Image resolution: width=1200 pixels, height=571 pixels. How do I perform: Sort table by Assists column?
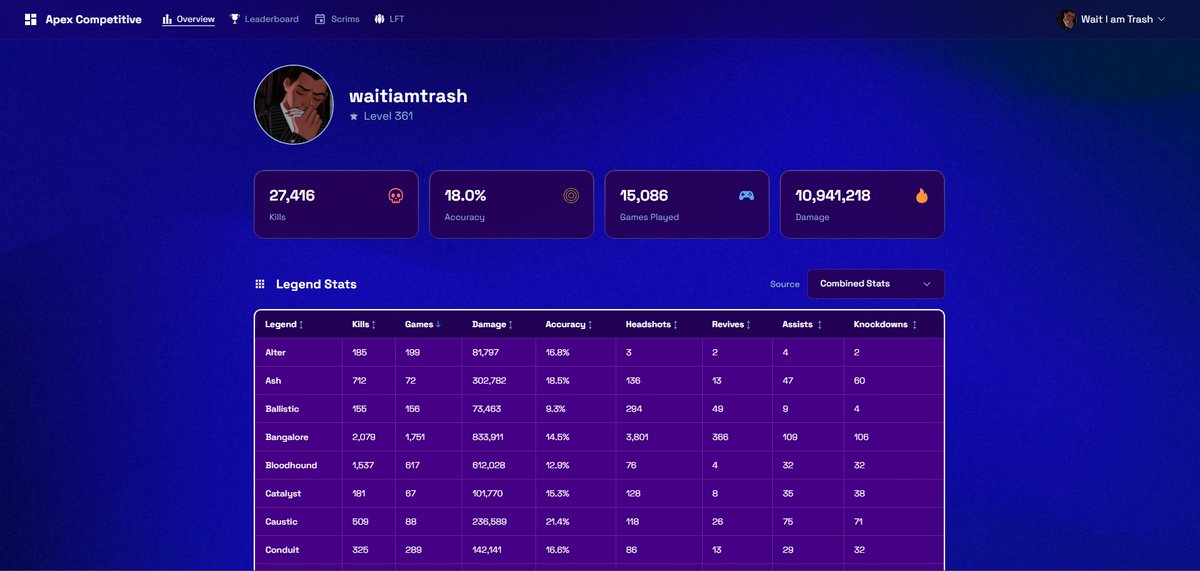coord(802,324)
